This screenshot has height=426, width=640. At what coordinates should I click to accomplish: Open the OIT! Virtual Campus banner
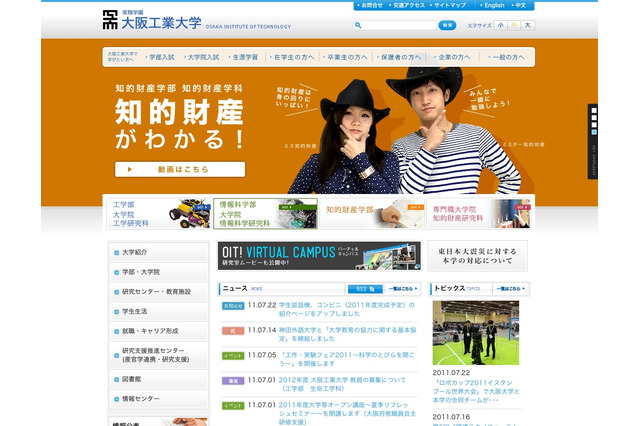(319, 256)
